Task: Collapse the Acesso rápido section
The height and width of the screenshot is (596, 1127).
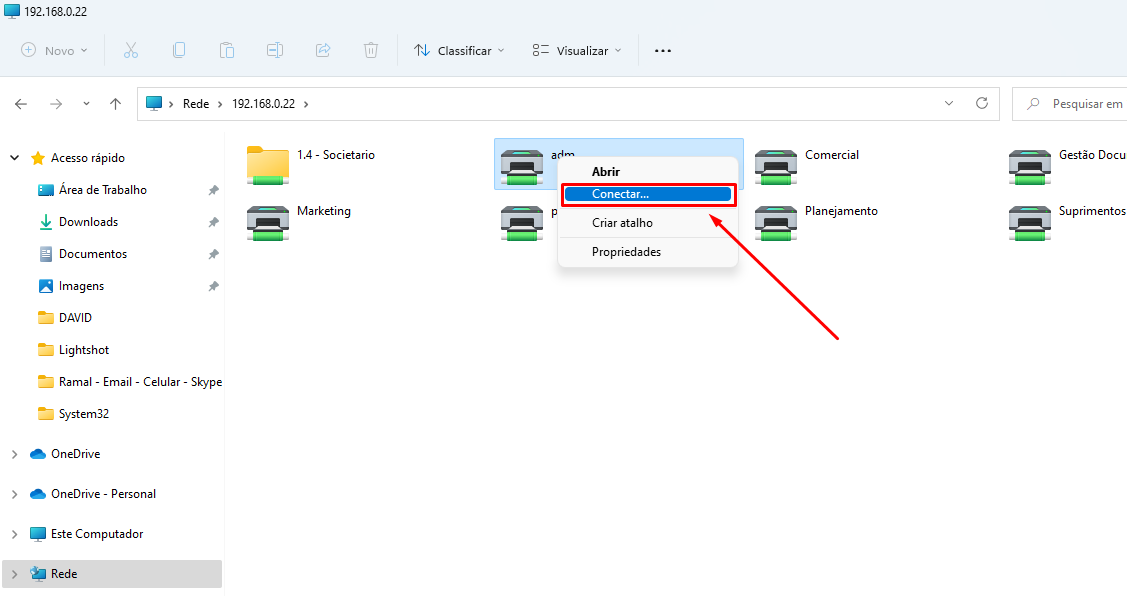Action: [14, 158]
